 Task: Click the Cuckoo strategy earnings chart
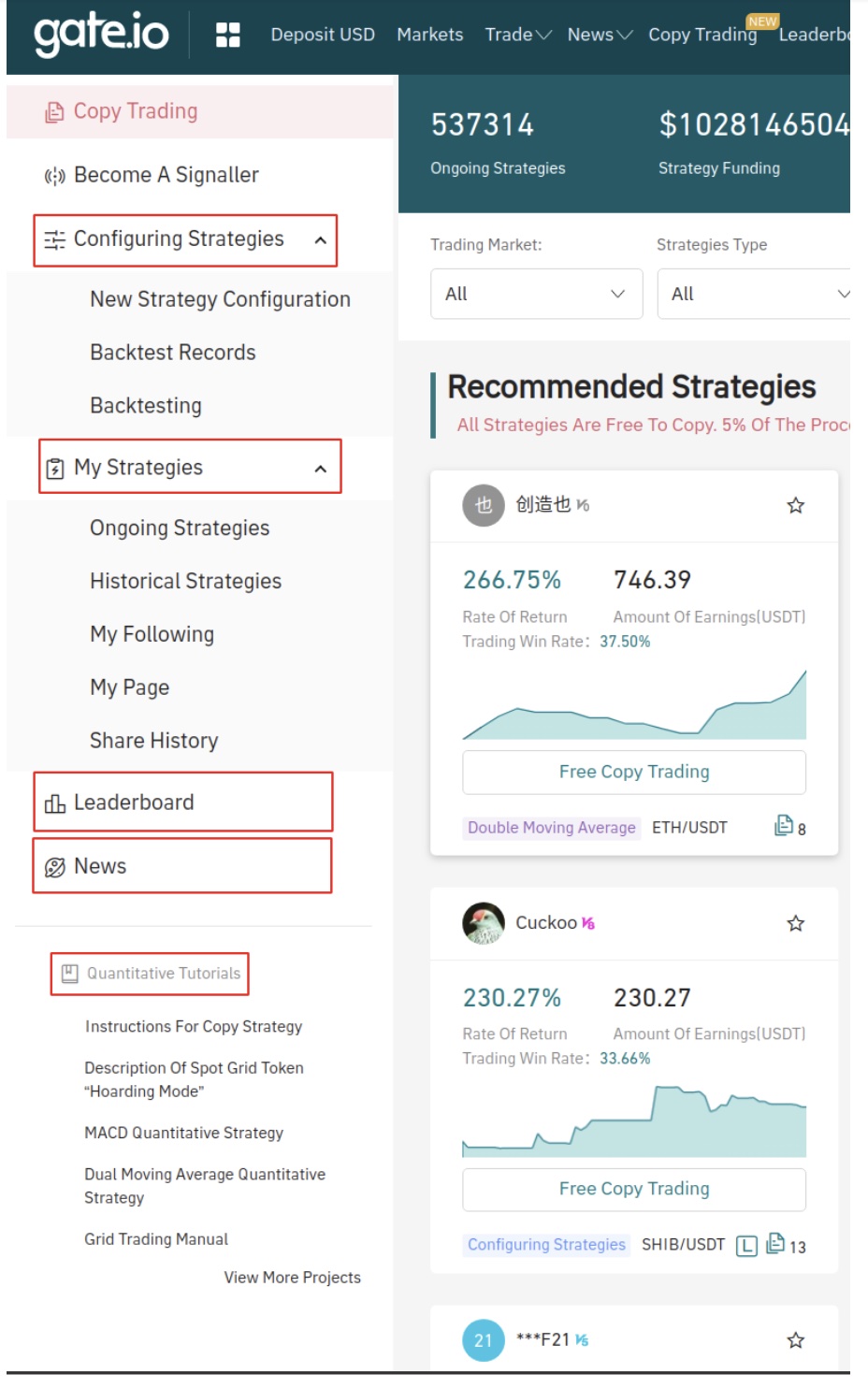(634, 1121)
